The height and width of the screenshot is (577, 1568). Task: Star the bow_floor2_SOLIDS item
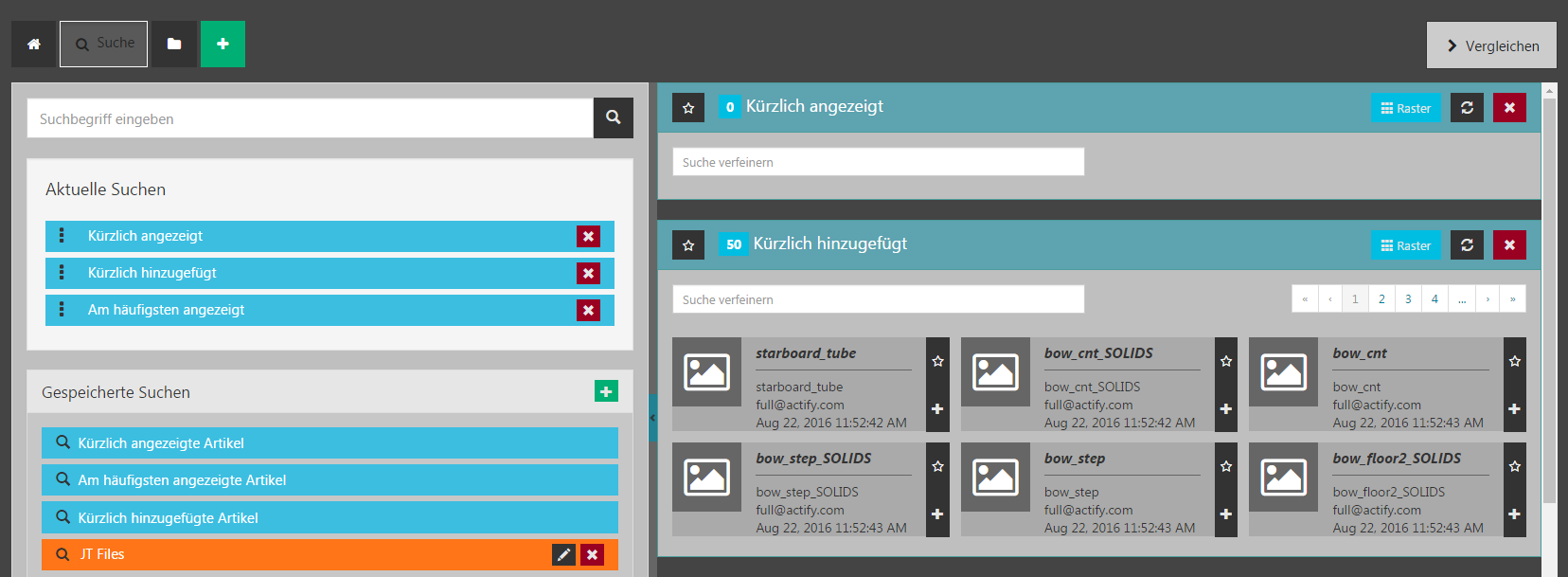point(1515,466)
